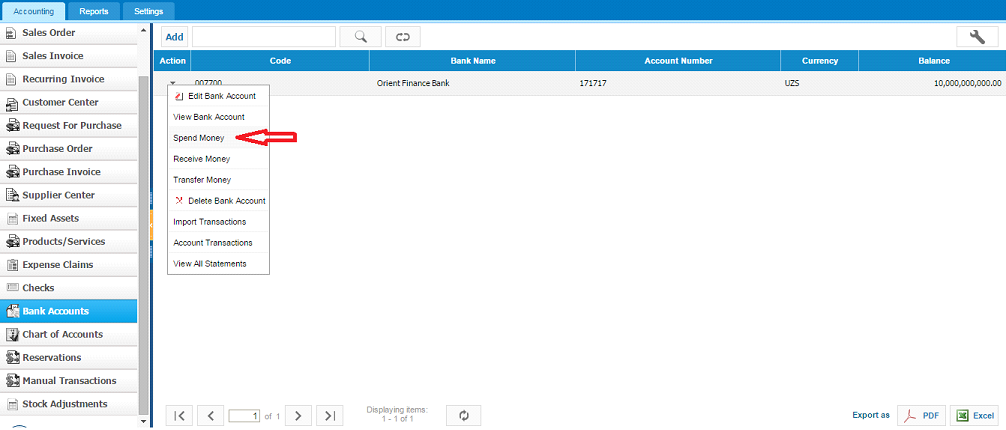Click the Fixed Assets icon
Viewport: 1006px width, 430px height.
tap(11, 218)
